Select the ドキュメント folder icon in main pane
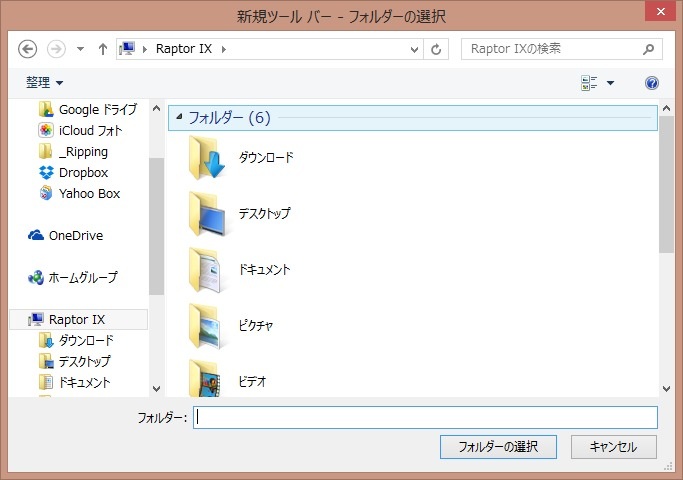Image resolution: width=683 pixels, height=480 pixels. tap(206, 270)
